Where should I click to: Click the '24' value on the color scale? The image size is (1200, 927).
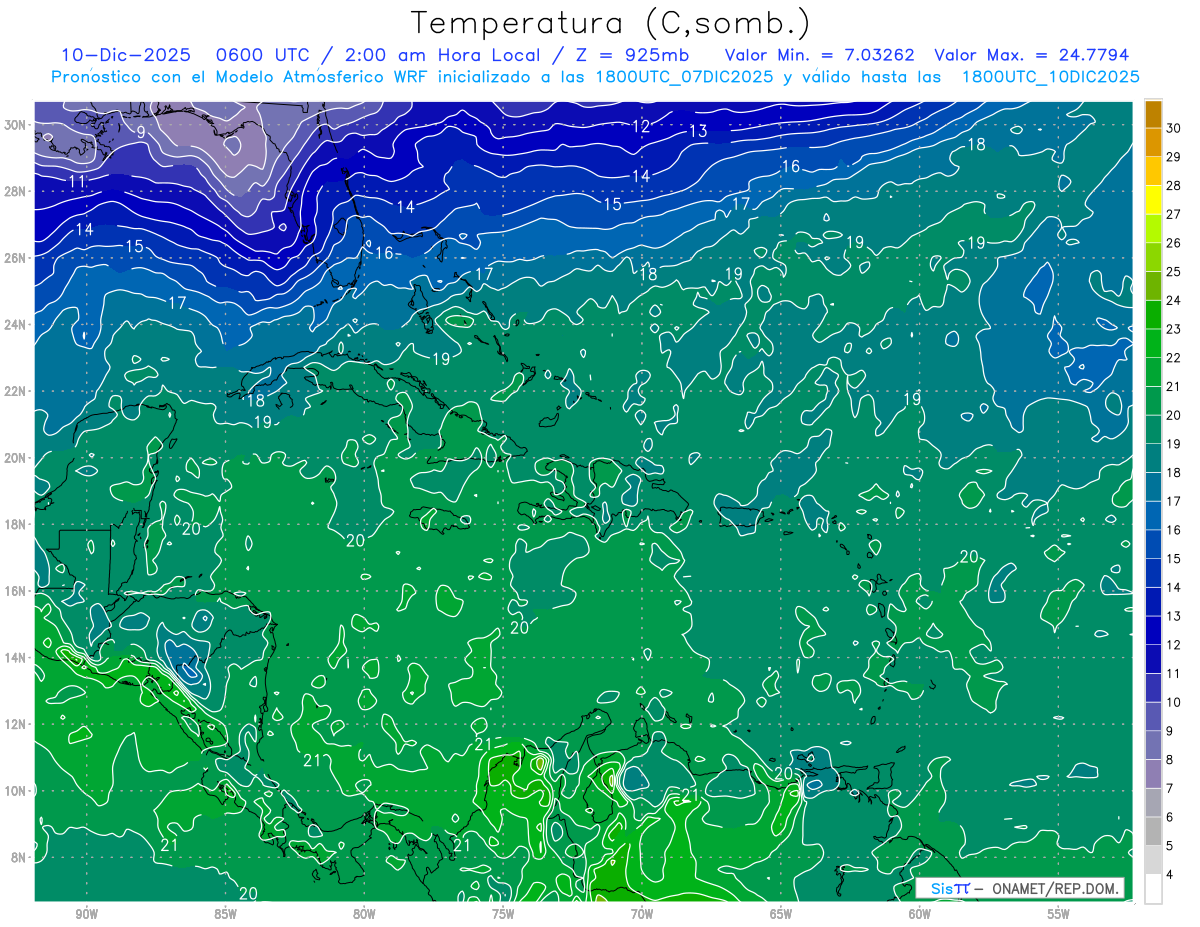pyautogui.click(x=1174, y=300)
